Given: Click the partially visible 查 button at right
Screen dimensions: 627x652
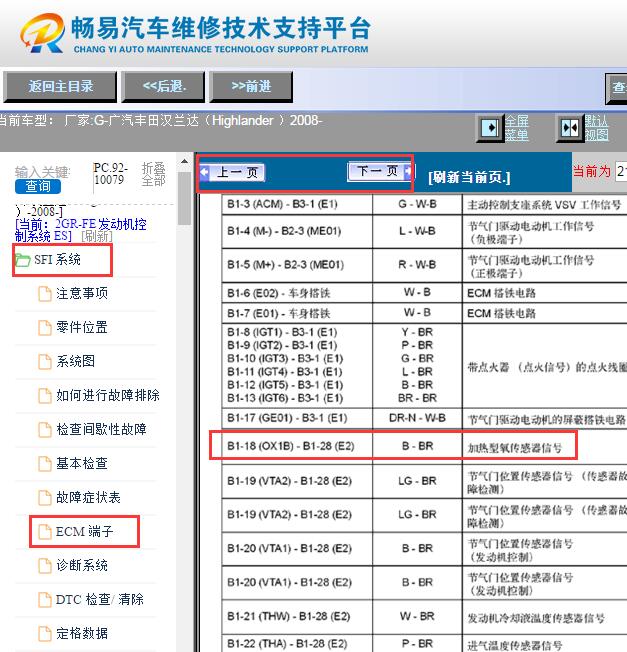Looking at the screenshot, I should [616, 88].
